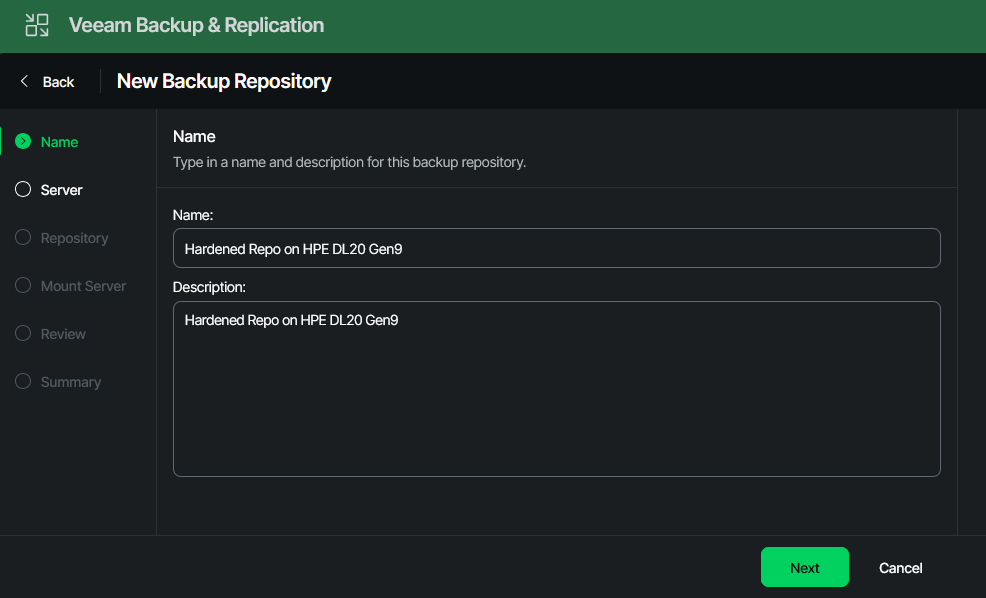Click the Veeam Backup & Replication title

(196, 25)
